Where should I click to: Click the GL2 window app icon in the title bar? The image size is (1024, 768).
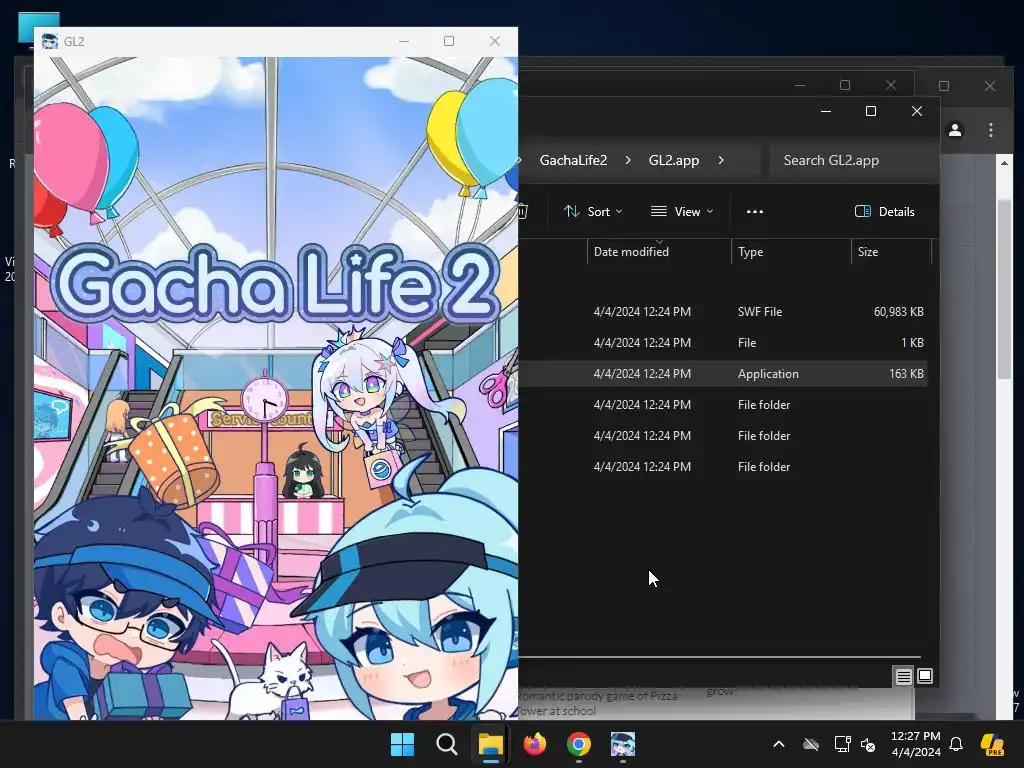50,41
